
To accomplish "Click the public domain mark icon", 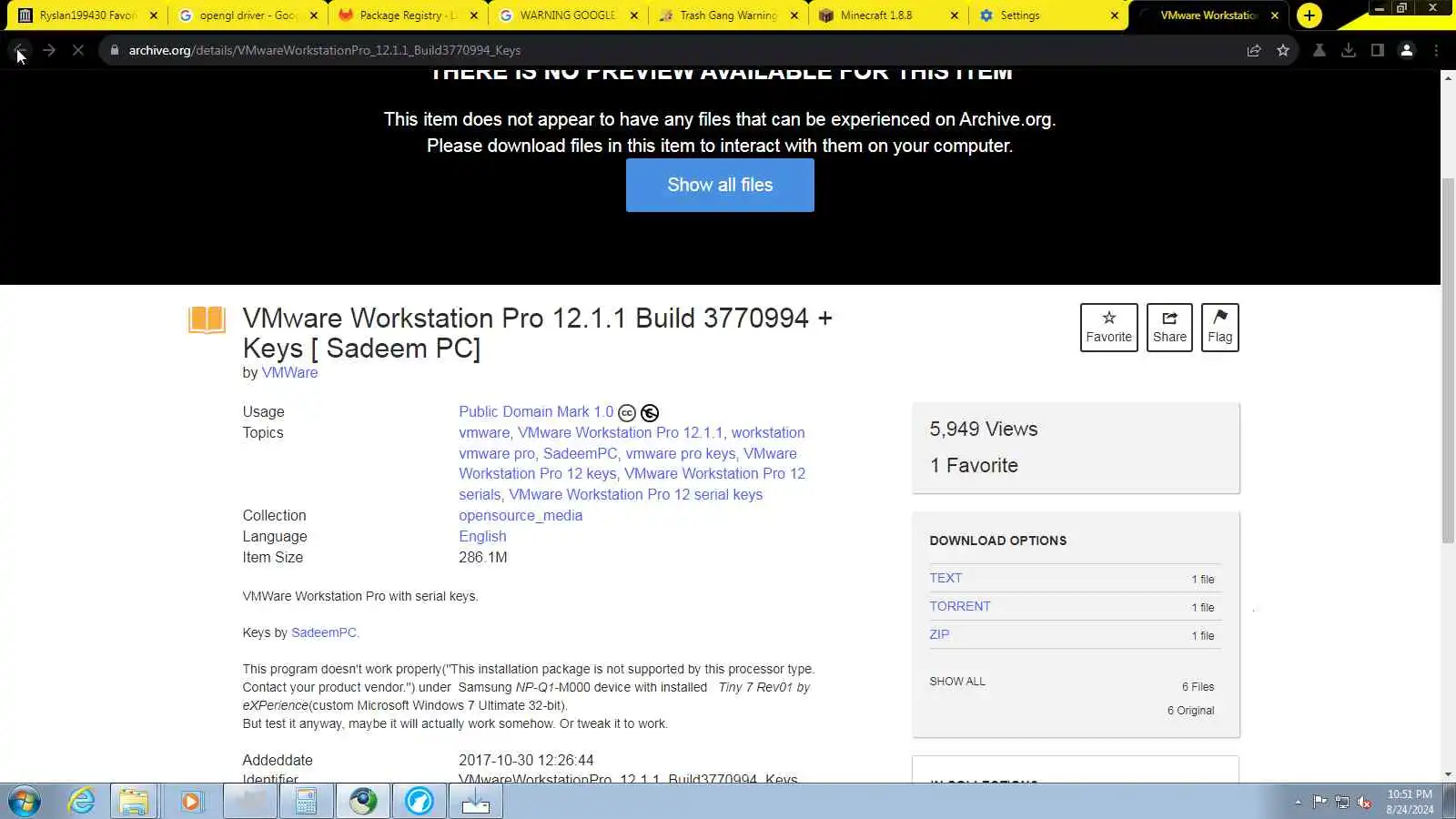I will (650, 413).
